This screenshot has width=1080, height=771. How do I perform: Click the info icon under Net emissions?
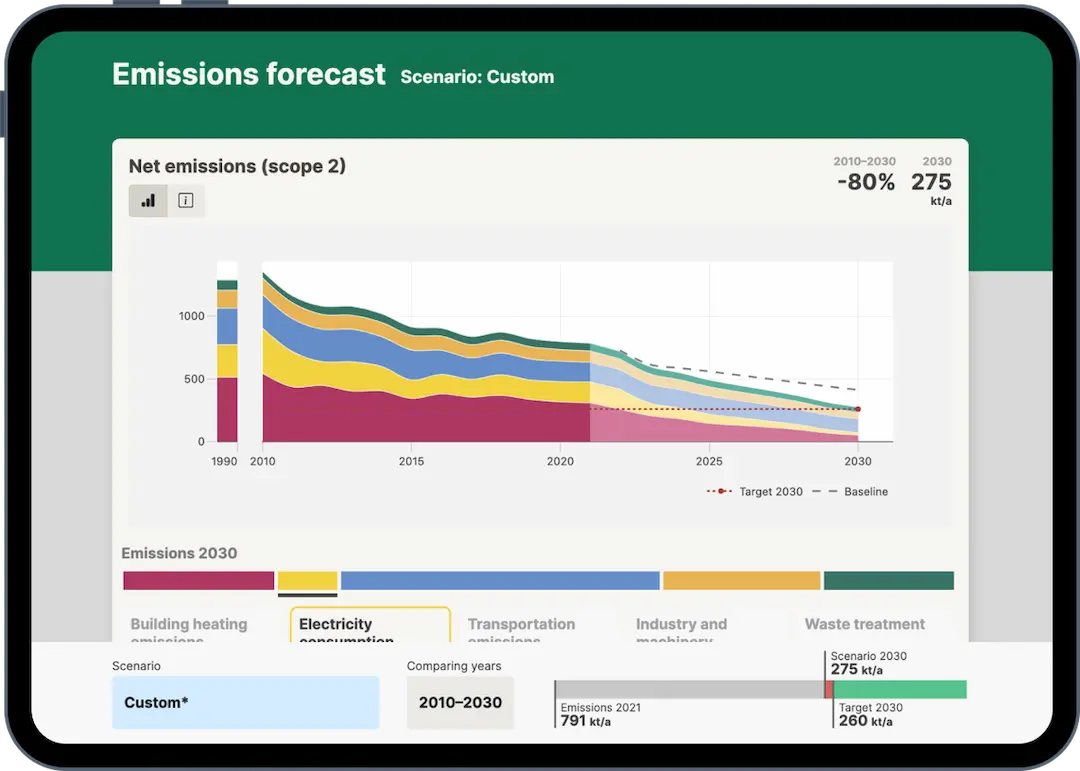[186, 201]
